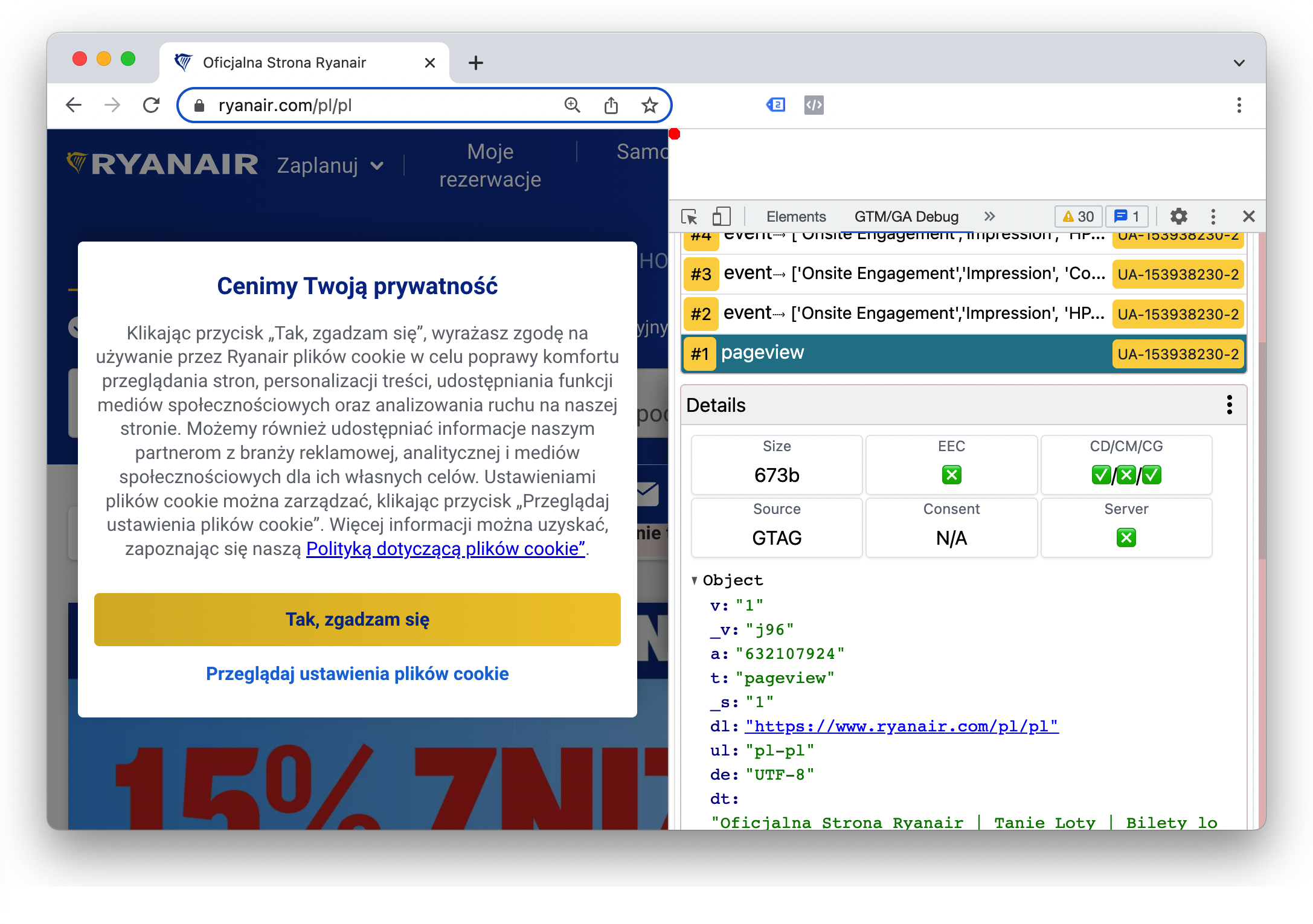The width and height of the screenshot is (1313, 924).
Task: Click the ul: "pl-pl" property line
Action: coord(762,750)
